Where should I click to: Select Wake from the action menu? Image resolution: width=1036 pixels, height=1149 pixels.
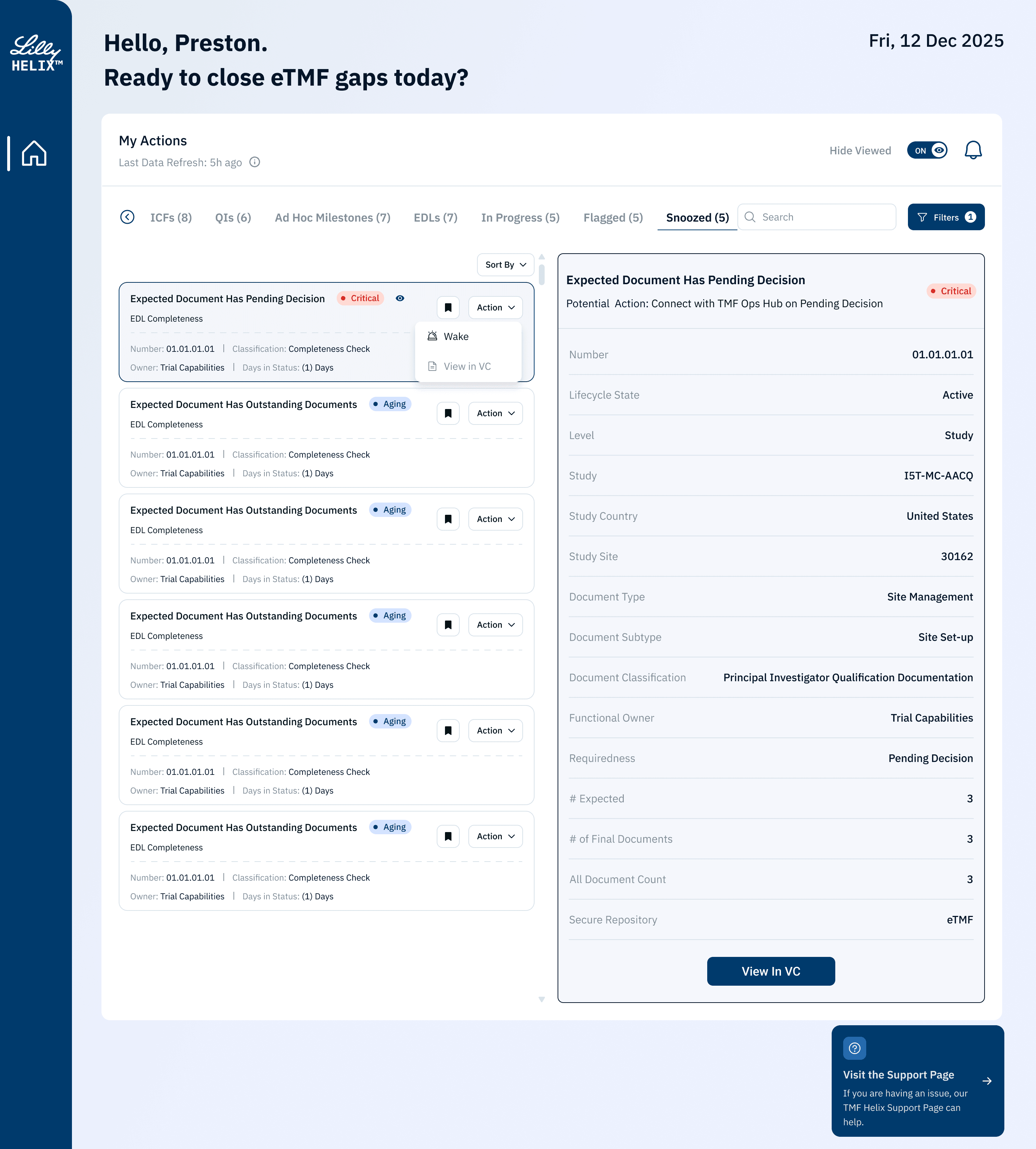pyautogui.click(x=456, y=336)
